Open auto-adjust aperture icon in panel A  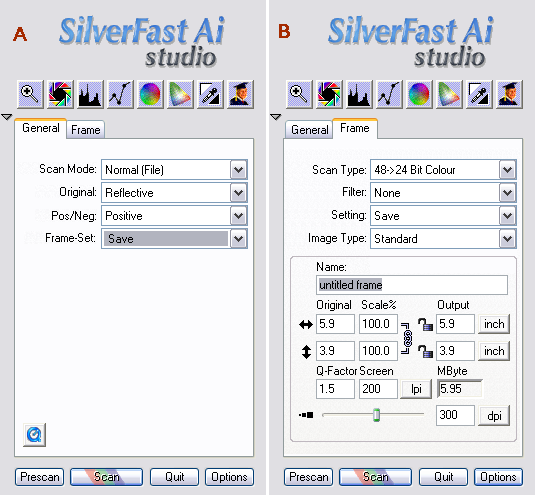[60, 94]
